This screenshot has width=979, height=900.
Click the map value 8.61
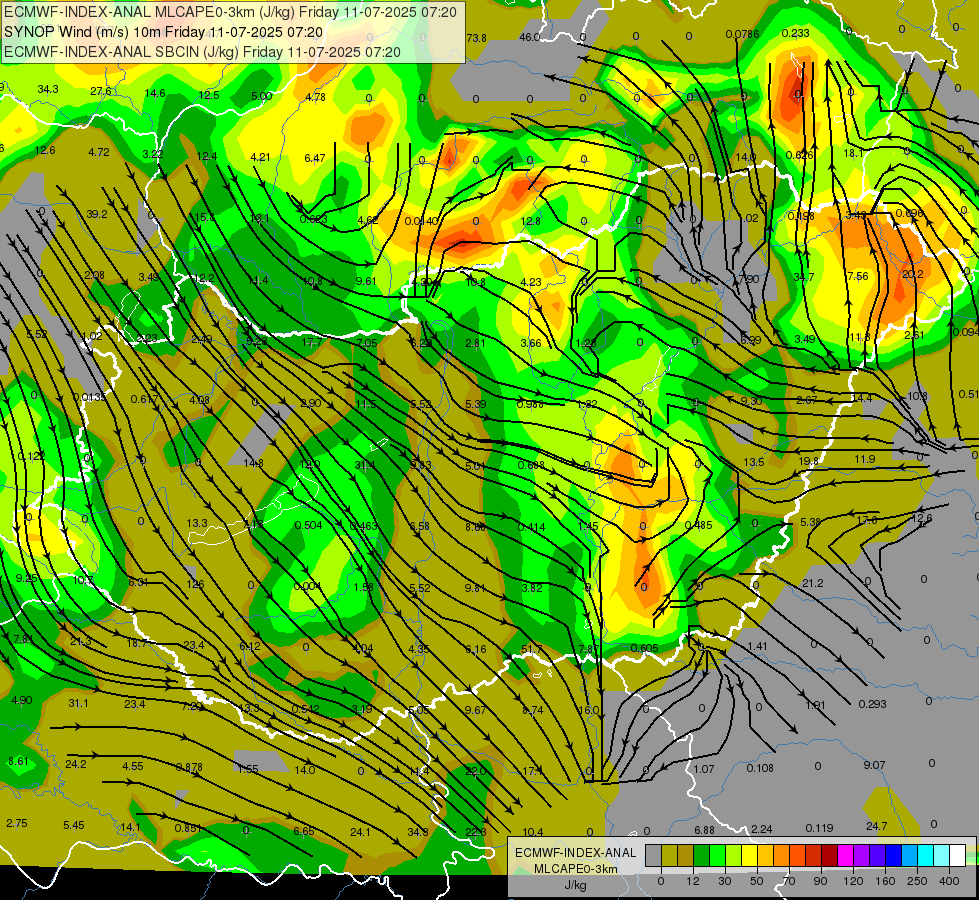click(x=18, y=761)
